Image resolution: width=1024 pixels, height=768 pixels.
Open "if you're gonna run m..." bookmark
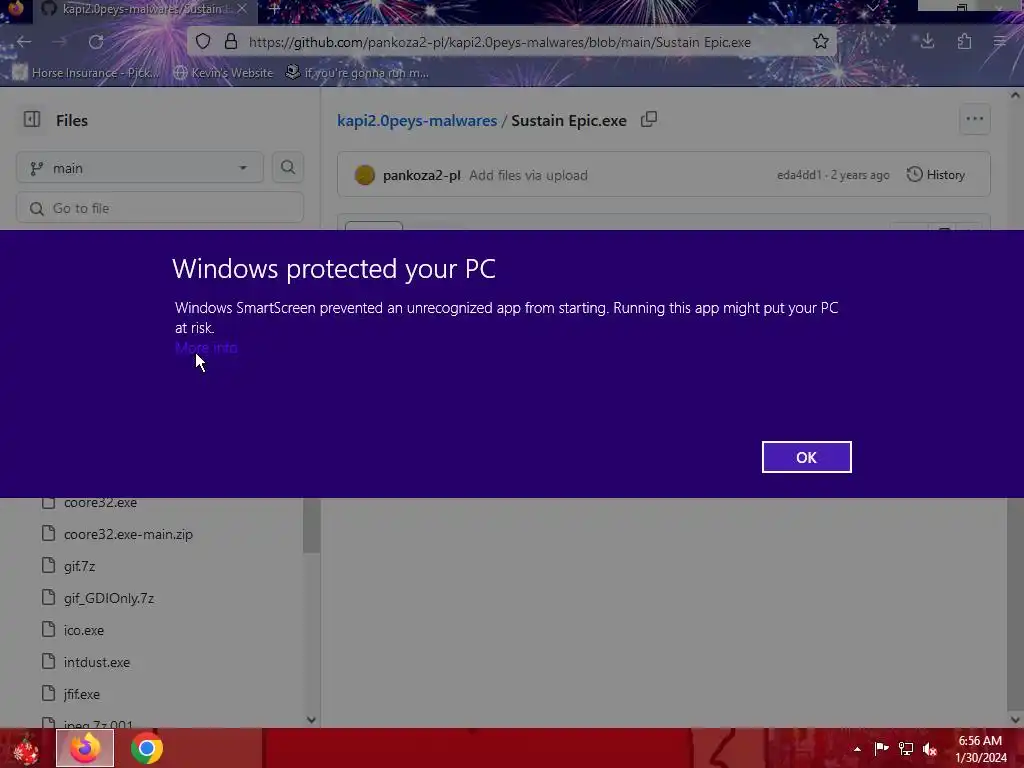tap(357, 72)
